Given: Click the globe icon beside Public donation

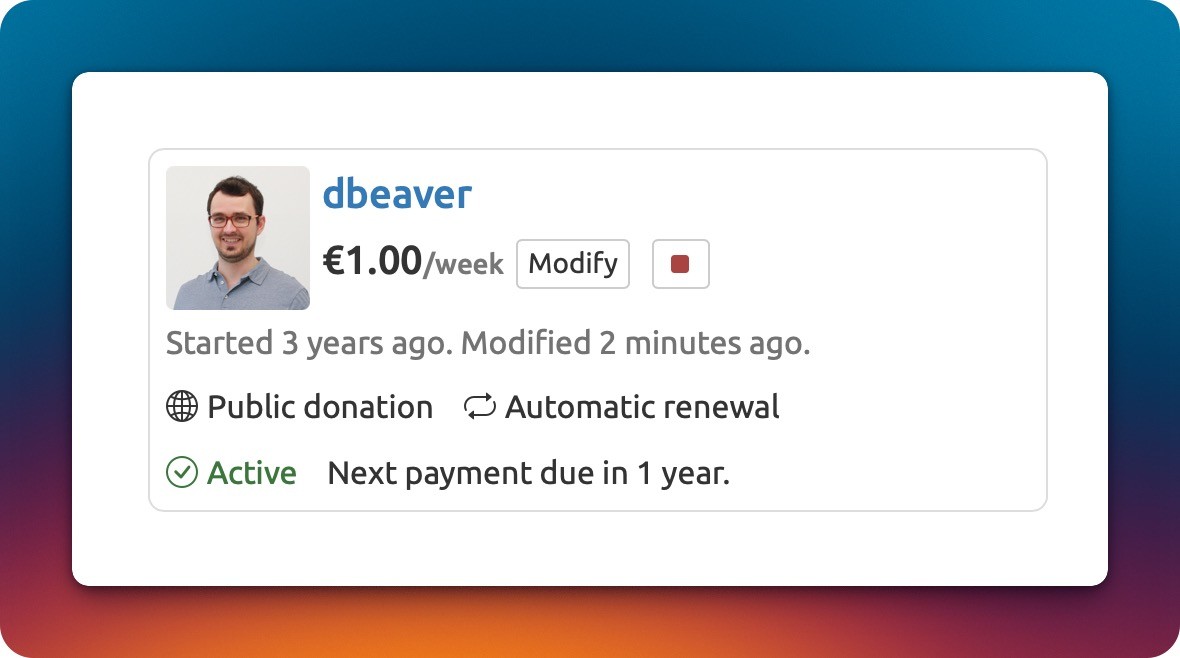Looking at the screenshot, I should 181,407.
